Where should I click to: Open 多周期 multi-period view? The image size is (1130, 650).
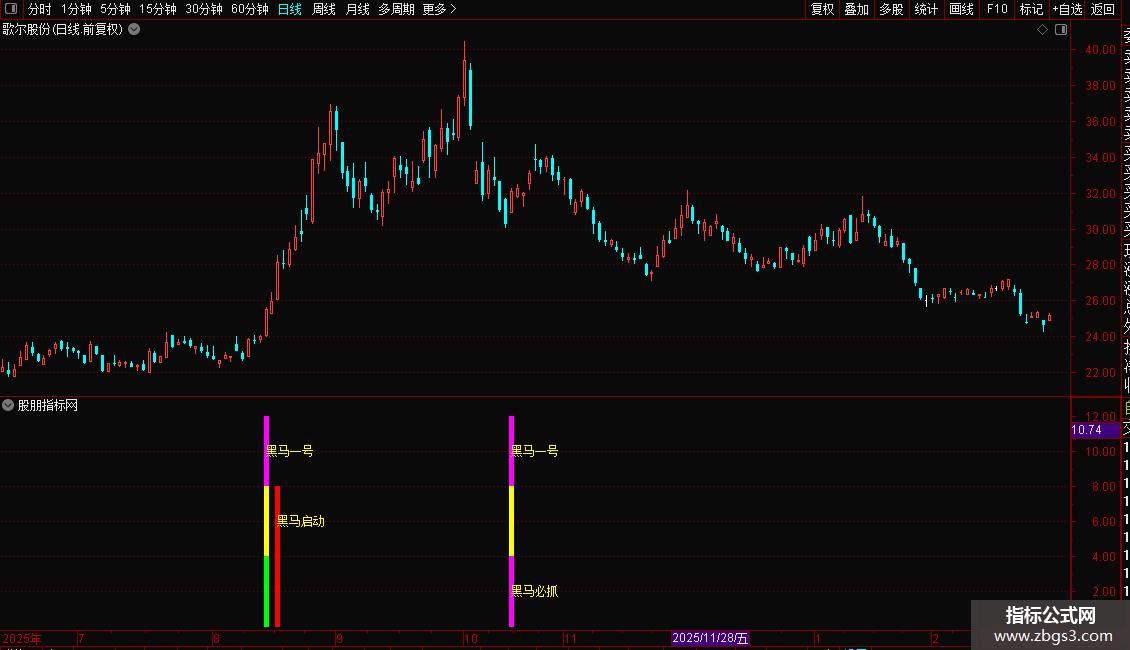click(x=396, y=9)
